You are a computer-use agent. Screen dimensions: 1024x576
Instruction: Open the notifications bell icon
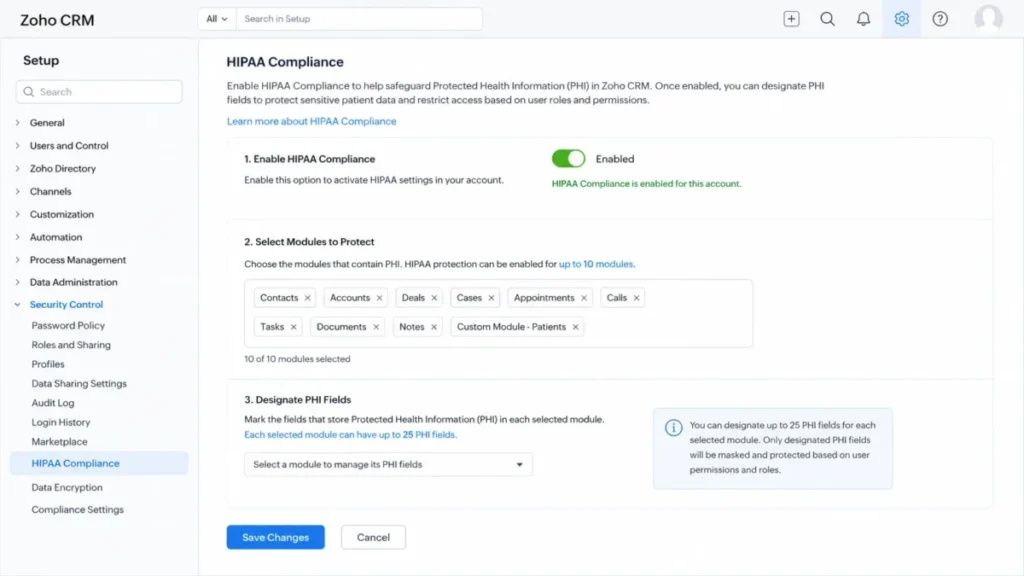863,19
